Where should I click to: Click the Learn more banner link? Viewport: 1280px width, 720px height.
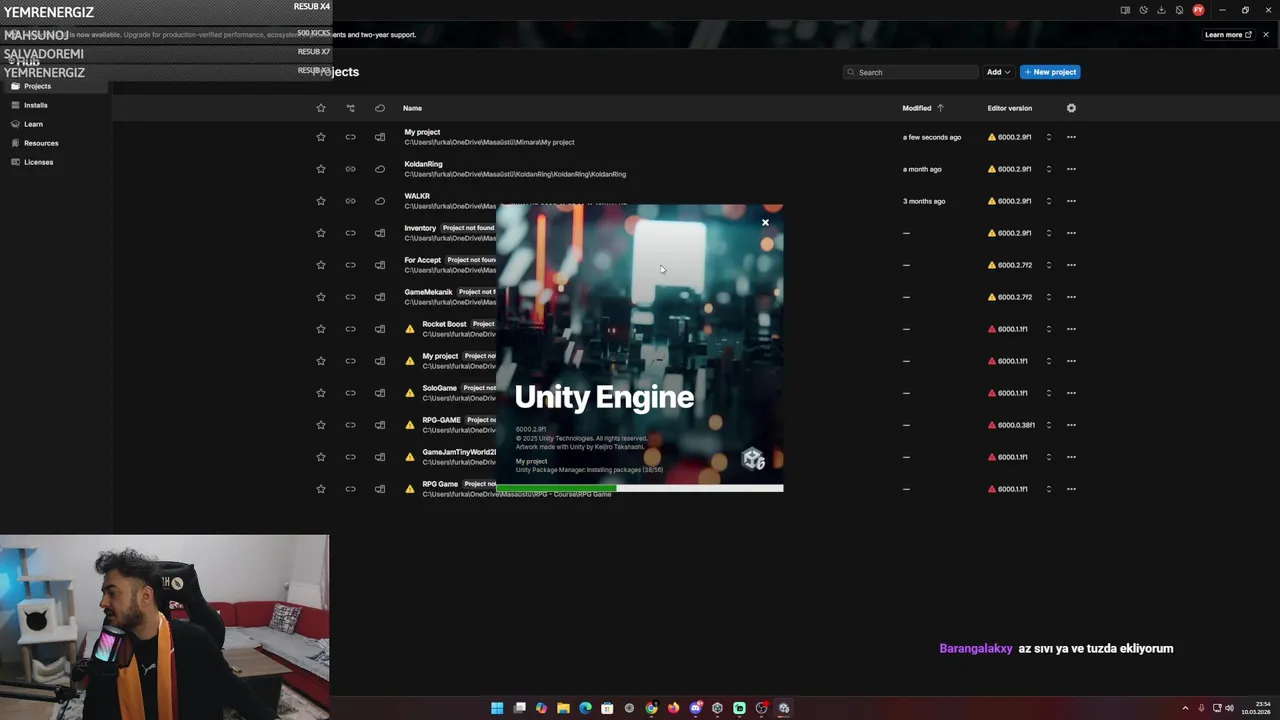tap(1228, 35)
